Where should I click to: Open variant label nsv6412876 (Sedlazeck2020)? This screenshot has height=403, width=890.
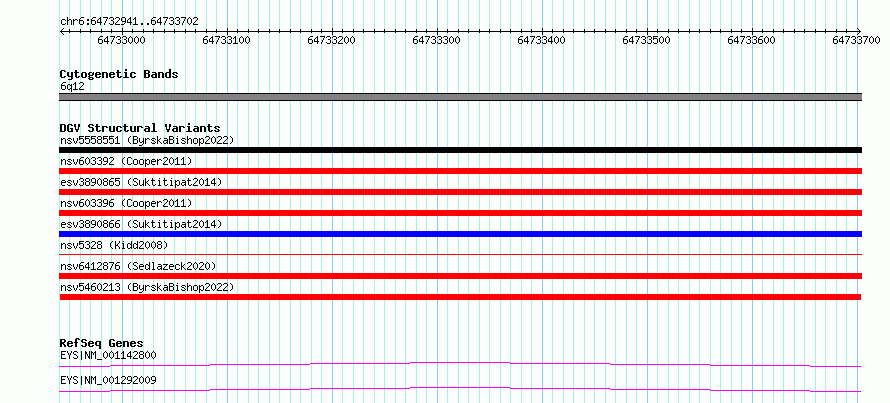(138, 266)
